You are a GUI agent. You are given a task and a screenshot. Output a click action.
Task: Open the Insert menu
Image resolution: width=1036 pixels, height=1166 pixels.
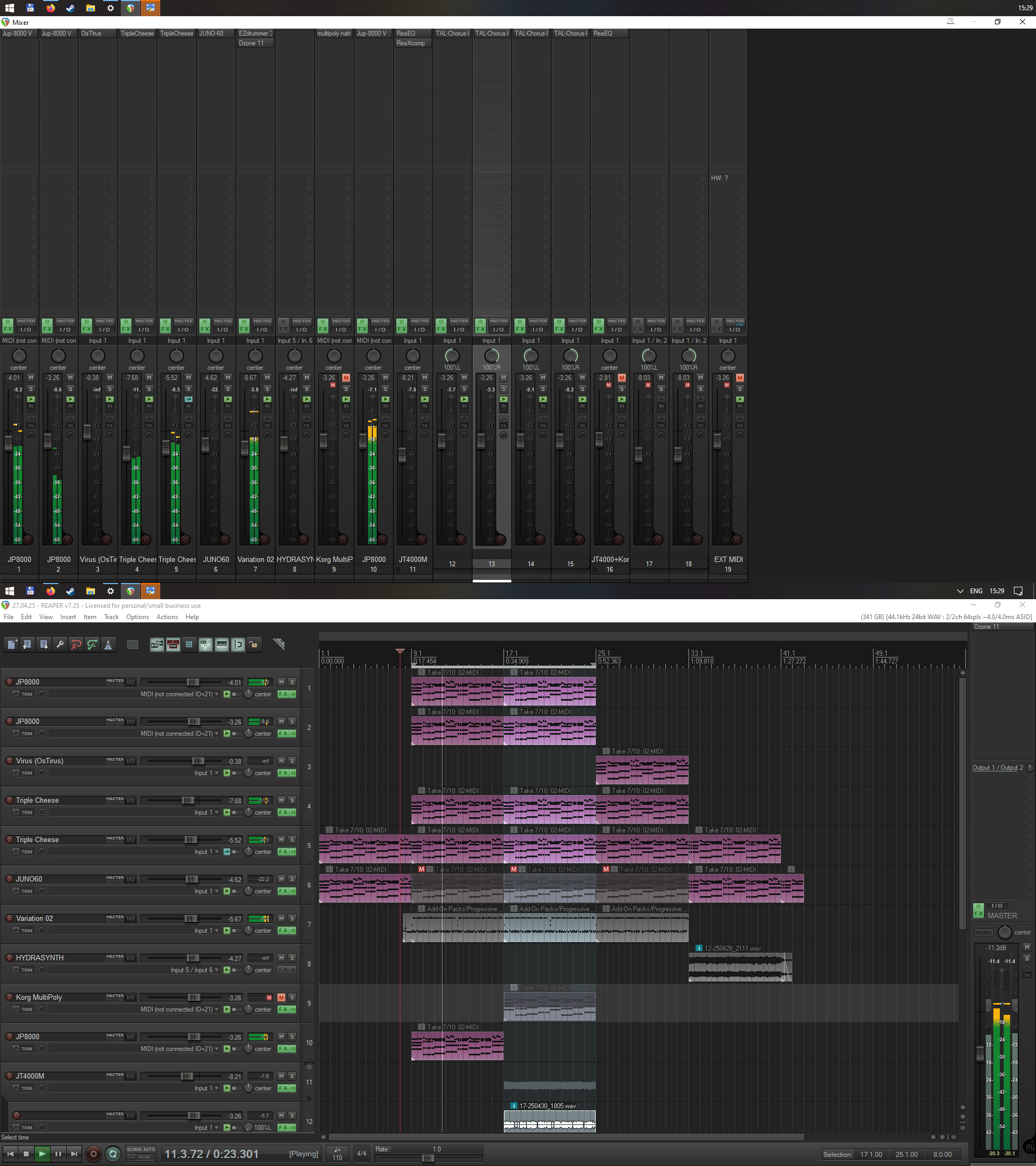(68, 617)
